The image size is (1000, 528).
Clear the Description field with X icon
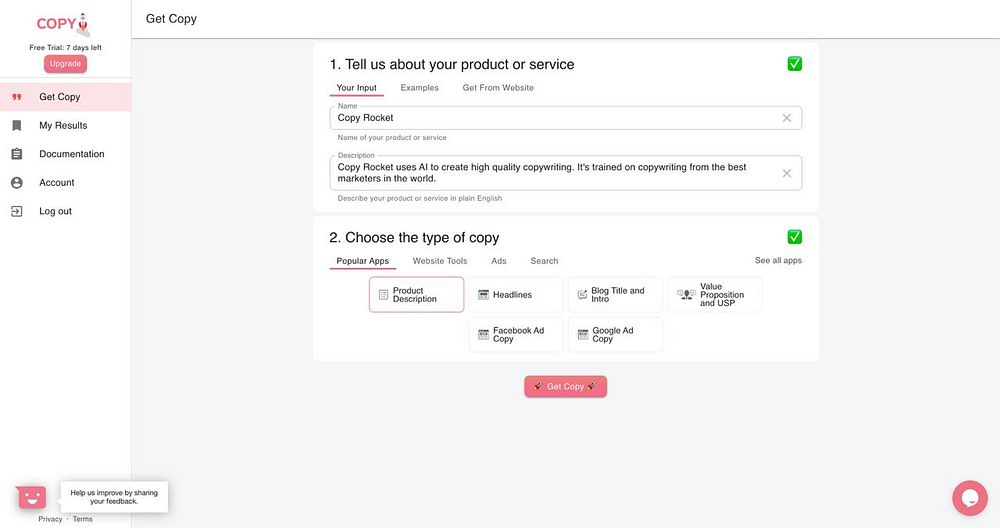[787, 173]
